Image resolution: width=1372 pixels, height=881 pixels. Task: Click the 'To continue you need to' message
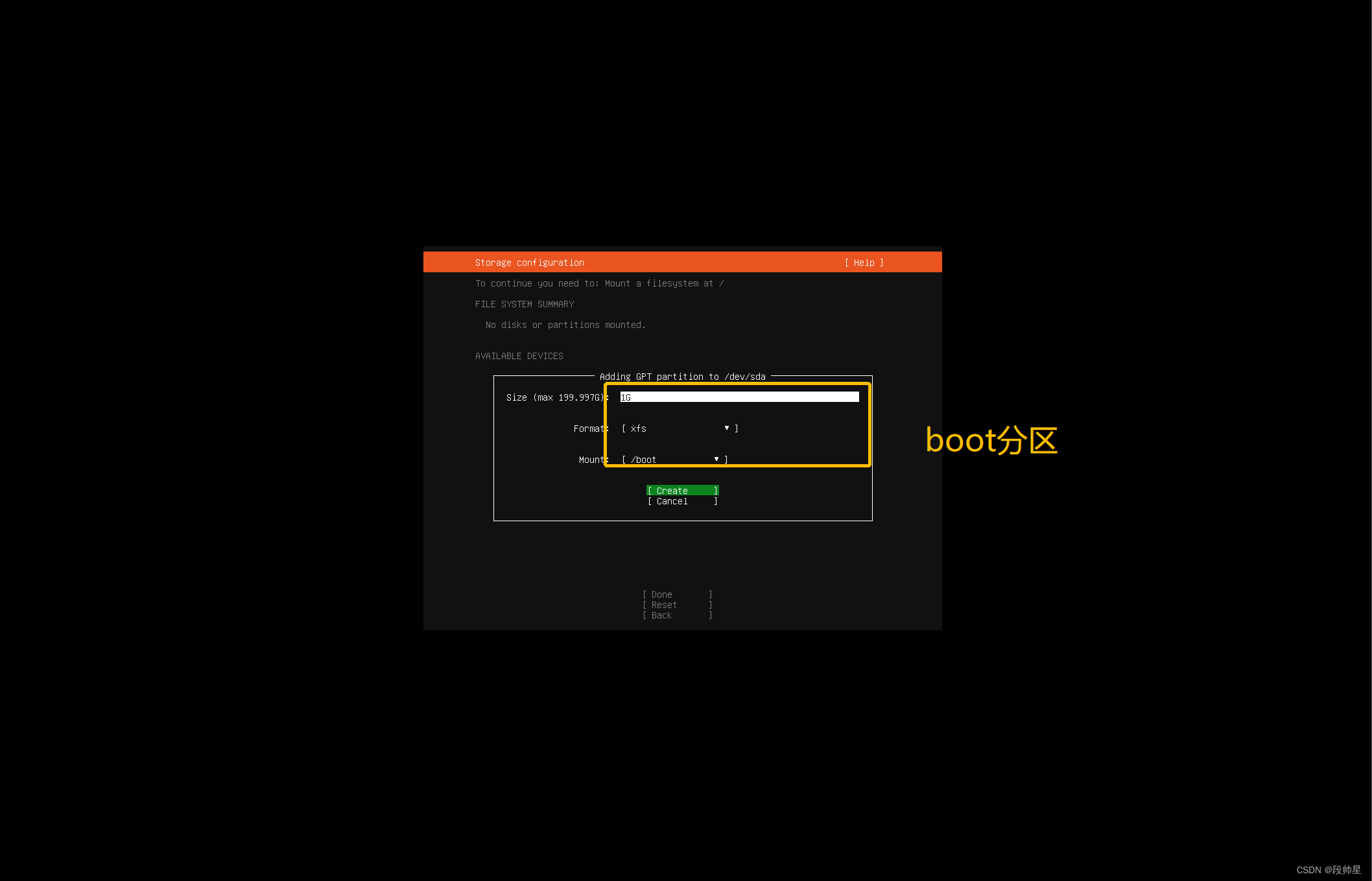[599, 283]
